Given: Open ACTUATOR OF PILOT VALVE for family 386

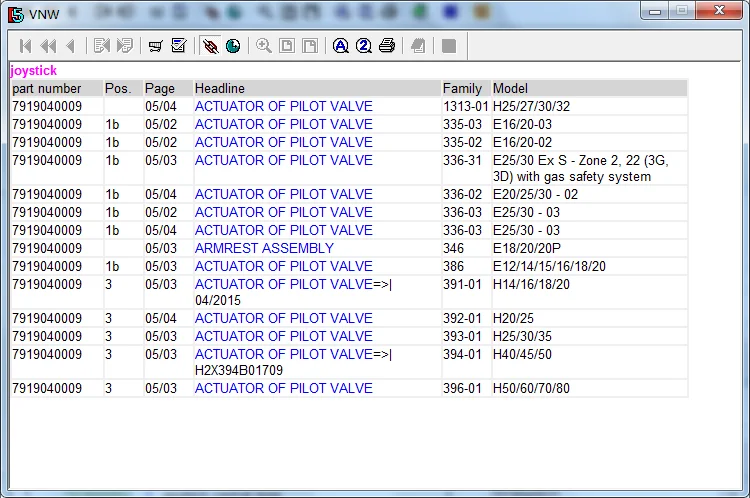Looking at the screenshot, I should click(x=284, y=266).
